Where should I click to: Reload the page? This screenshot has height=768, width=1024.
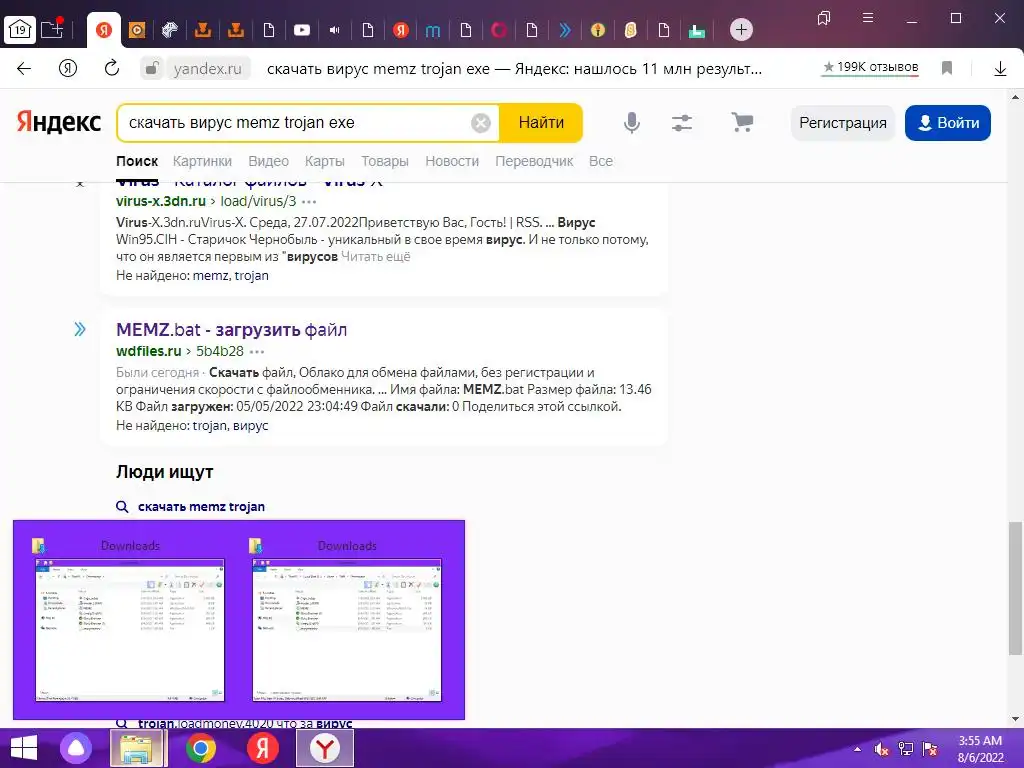tap(112, 68)
